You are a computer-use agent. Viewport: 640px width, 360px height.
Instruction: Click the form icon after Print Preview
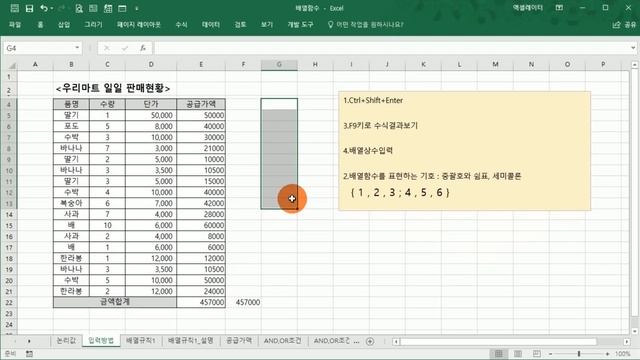point(93,8)
